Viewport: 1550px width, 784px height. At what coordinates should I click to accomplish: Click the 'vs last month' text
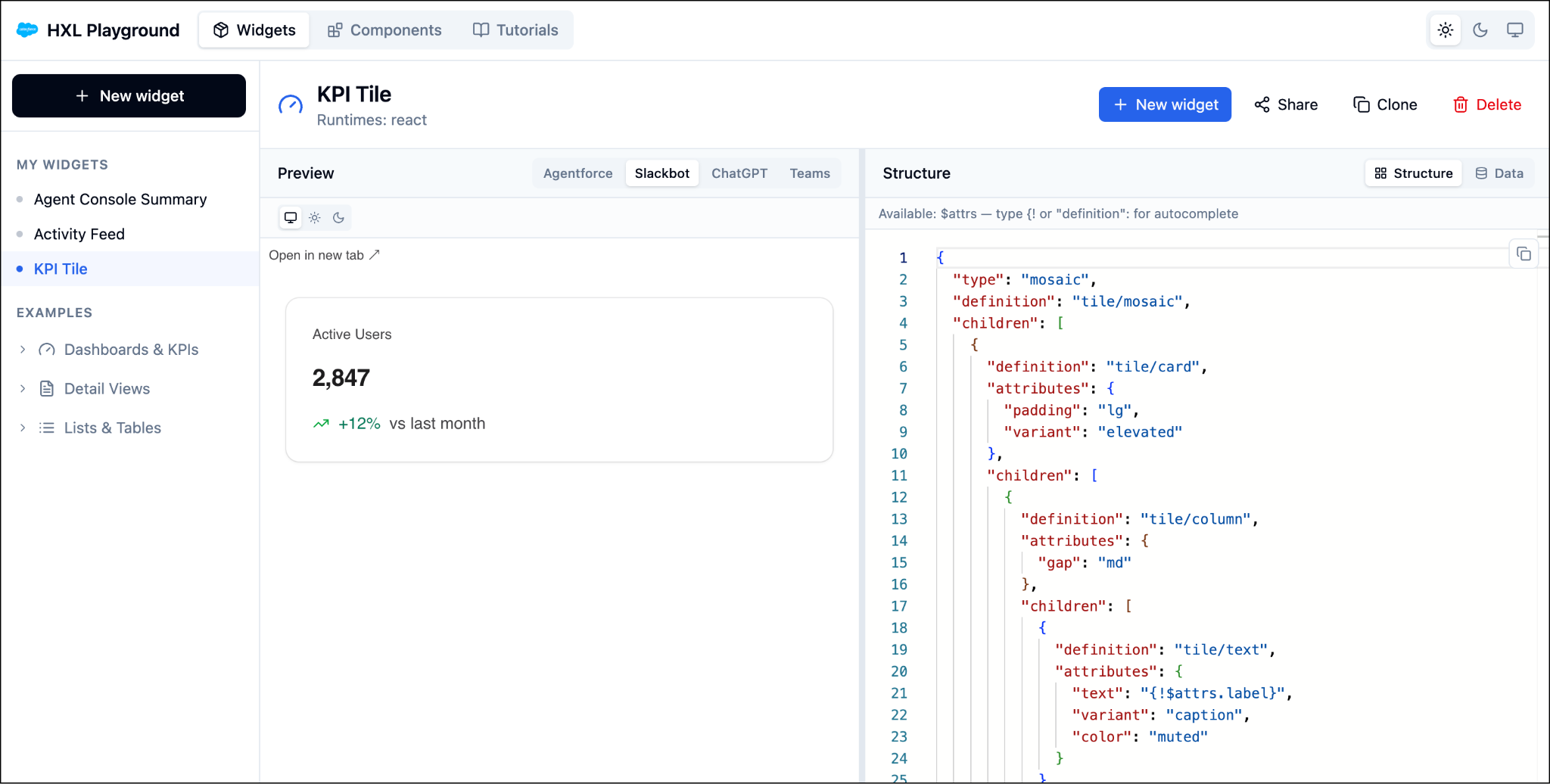coord(437,424)
